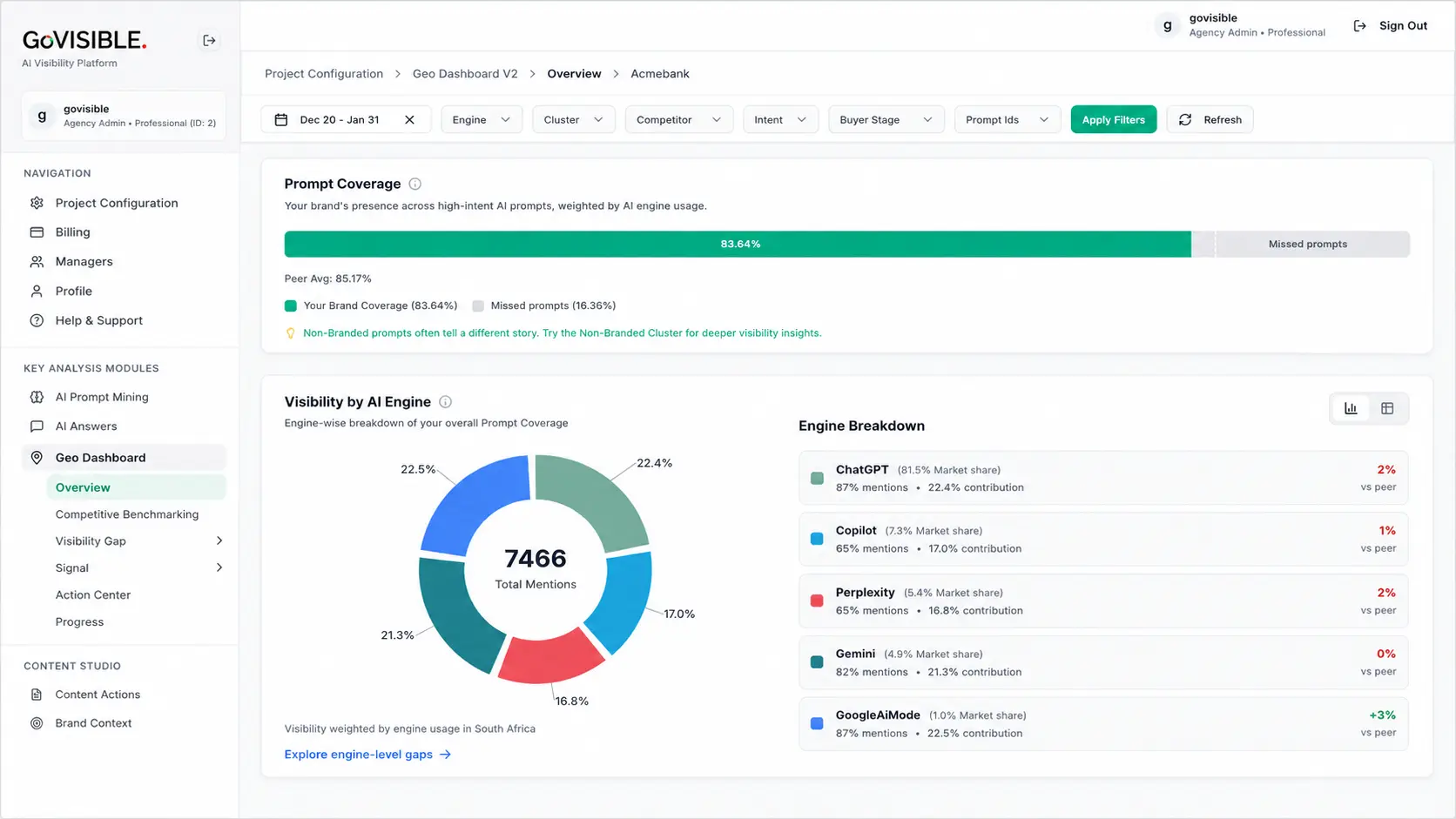Open Competitive Benchmarking in sidebar

127,514
